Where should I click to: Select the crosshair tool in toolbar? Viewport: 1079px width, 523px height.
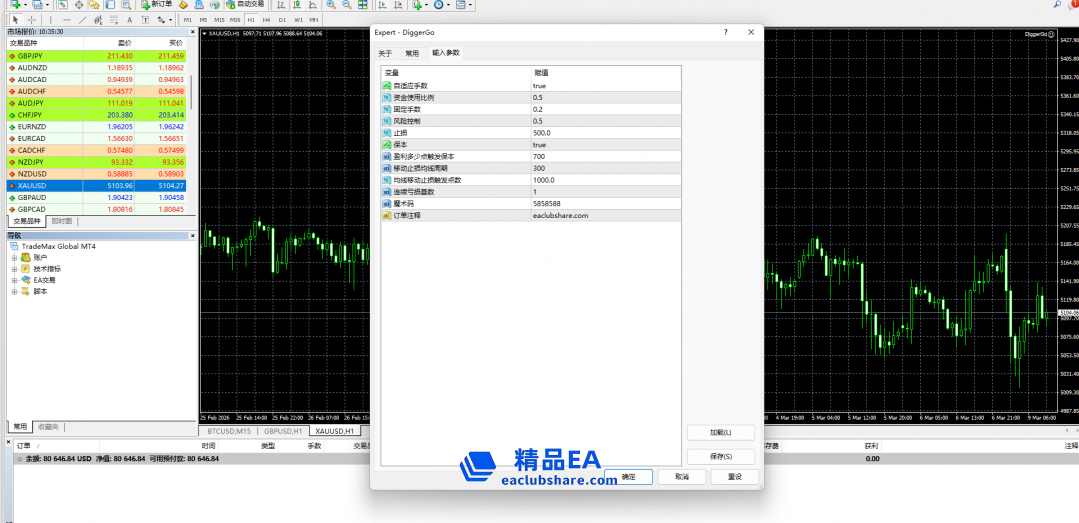click(x=31, y=20)
